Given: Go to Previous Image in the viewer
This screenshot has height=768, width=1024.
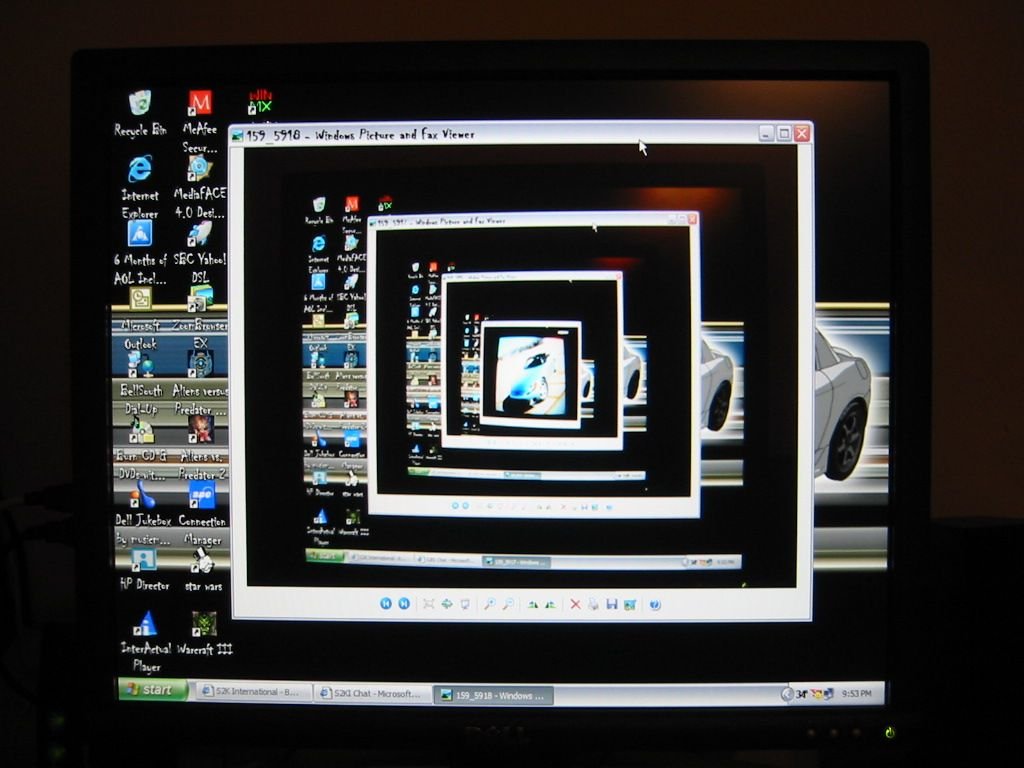Looking at the screenshot, I should [x=386, y=603].
